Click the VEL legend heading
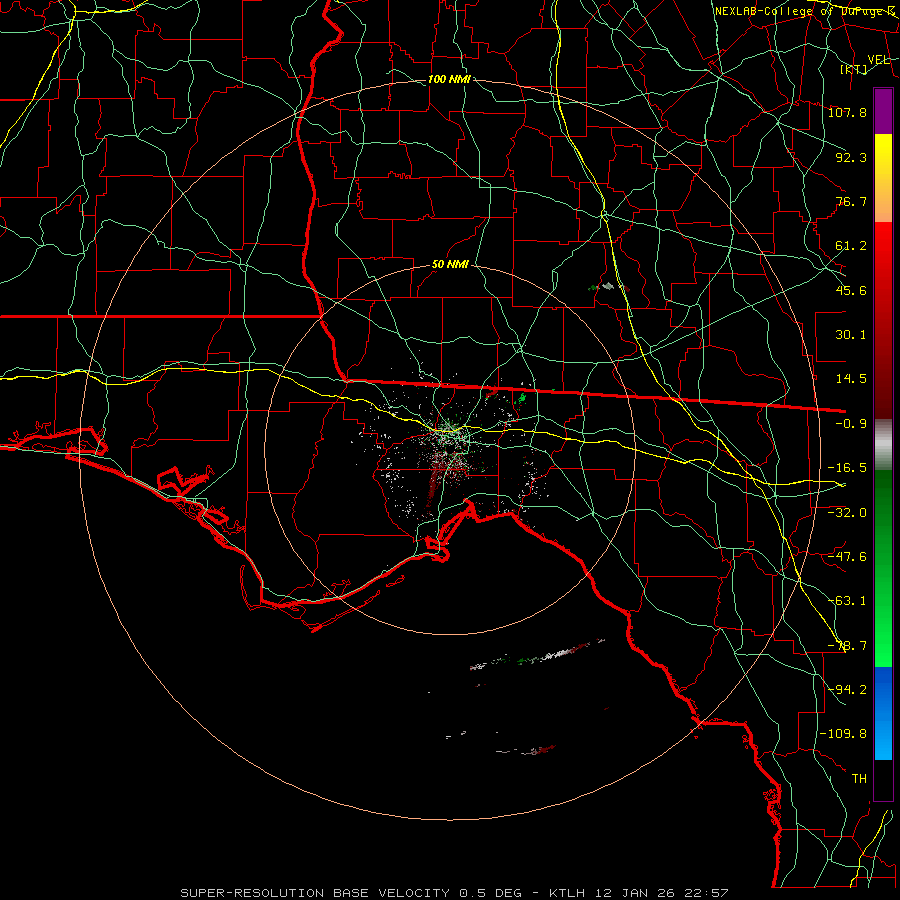 pos(878,60)
